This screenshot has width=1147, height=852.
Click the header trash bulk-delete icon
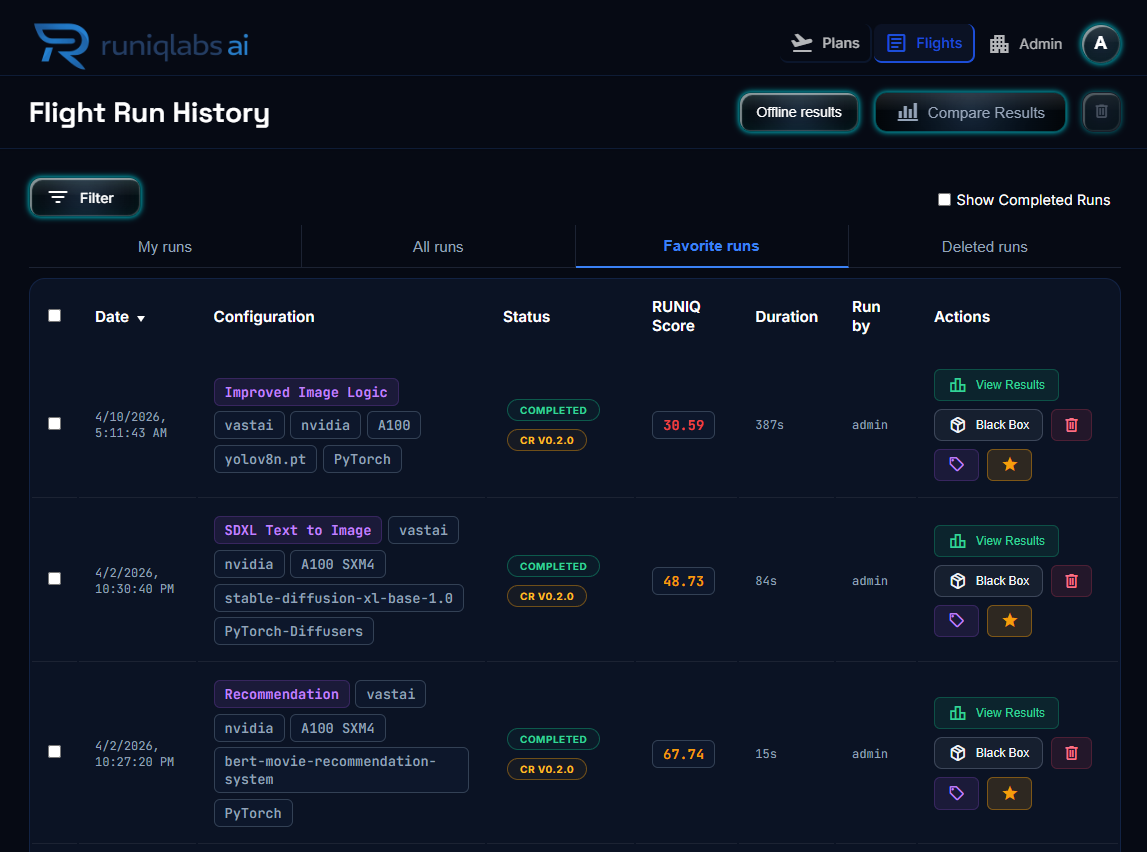click(x=1101, y=112)
